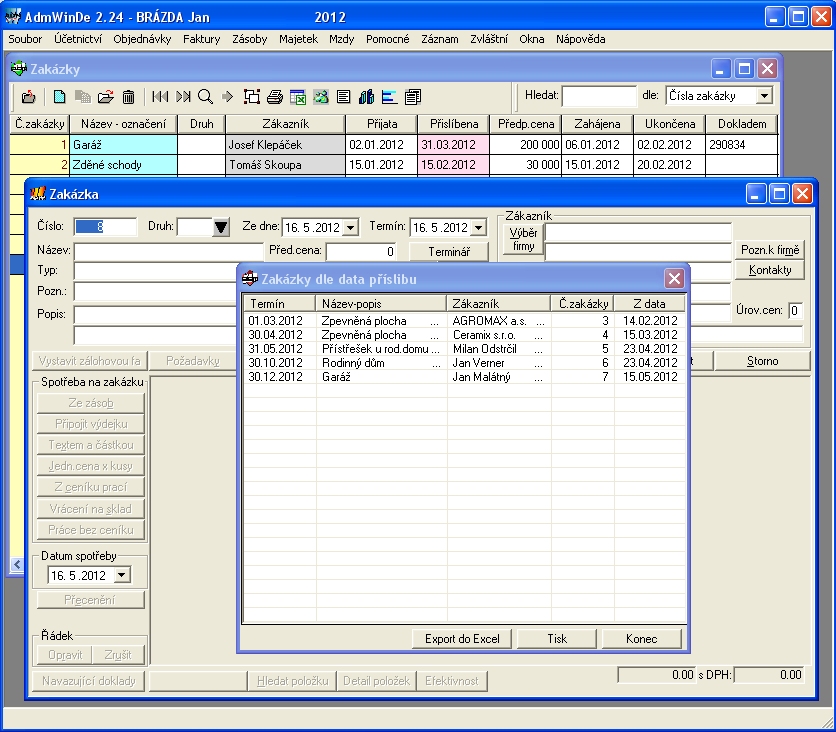Screen dimensions: 836x732
Task: Open the Zásoby menu
Action: coord(250,39)
